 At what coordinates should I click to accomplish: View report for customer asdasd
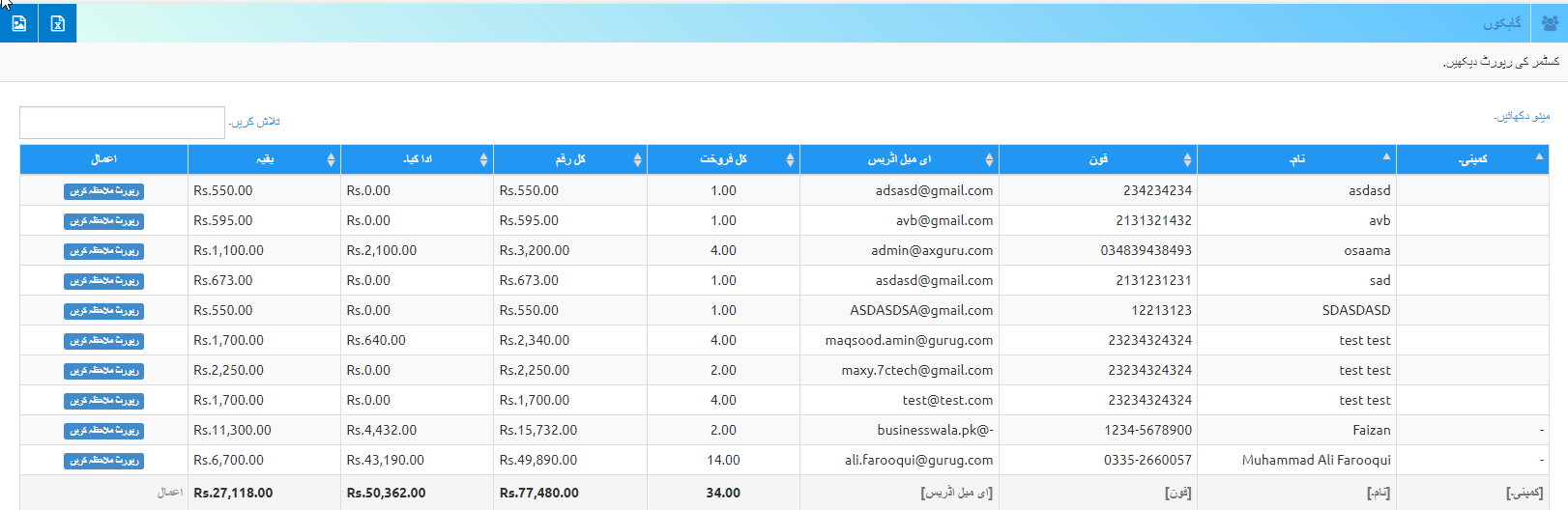coord(104,191)
